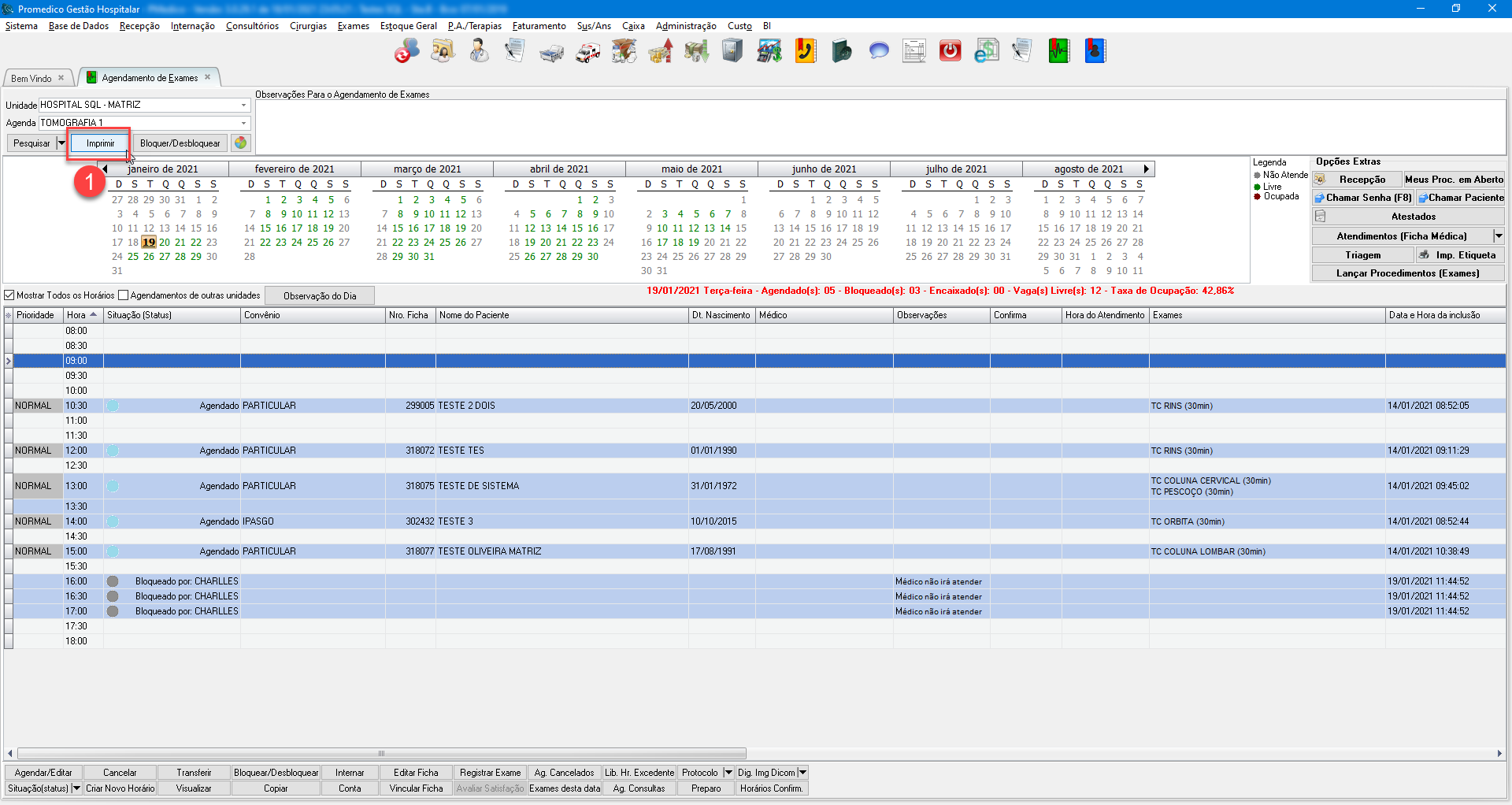This screenshot has height=805, width=1512.
Task: Enable Agendamentos de outras unidades checkbox
Action: pyautogui.click(x=124, y=295)
